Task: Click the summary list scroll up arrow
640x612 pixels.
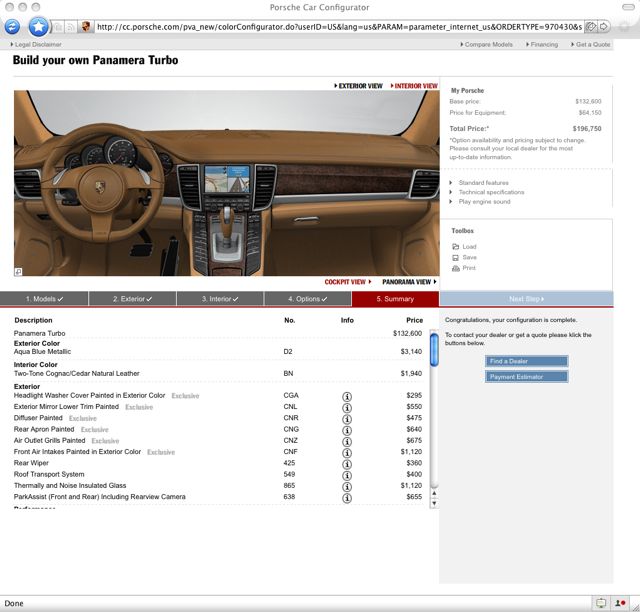Action: pyautogui.click(x=434, y=494)
